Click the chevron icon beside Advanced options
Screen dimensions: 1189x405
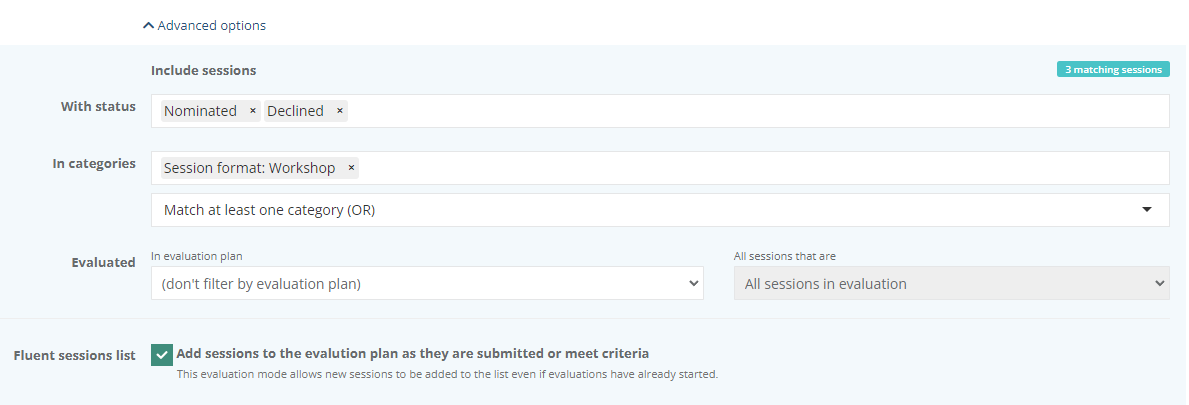(148, 25)
